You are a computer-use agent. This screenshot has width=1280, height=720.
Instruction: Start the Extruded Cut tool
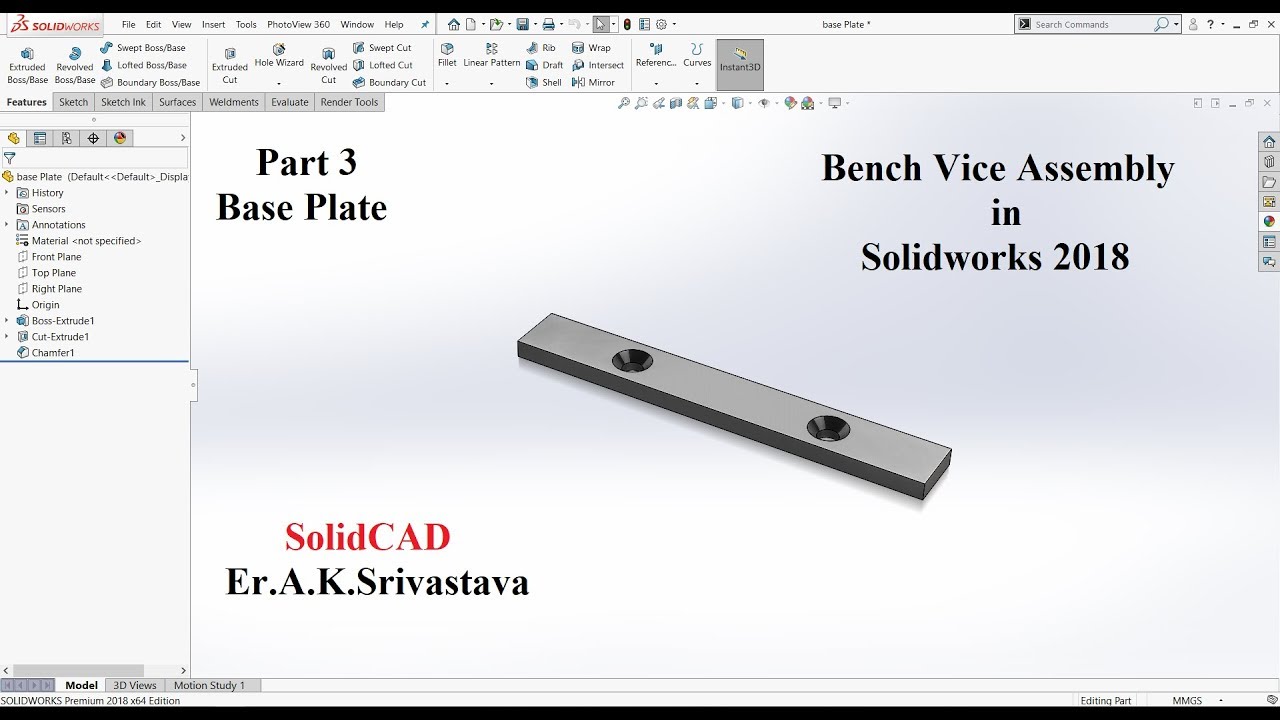point(230,65)
